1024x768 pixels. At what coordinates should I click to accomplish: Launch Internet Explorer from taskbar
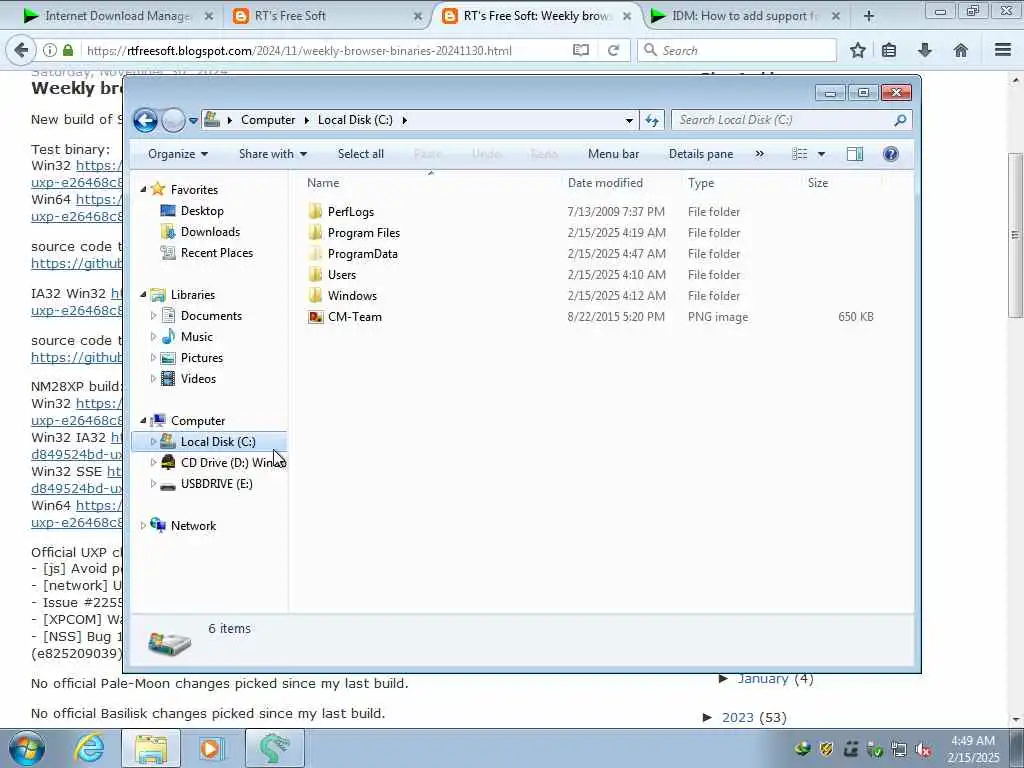[x=89, y=748]
